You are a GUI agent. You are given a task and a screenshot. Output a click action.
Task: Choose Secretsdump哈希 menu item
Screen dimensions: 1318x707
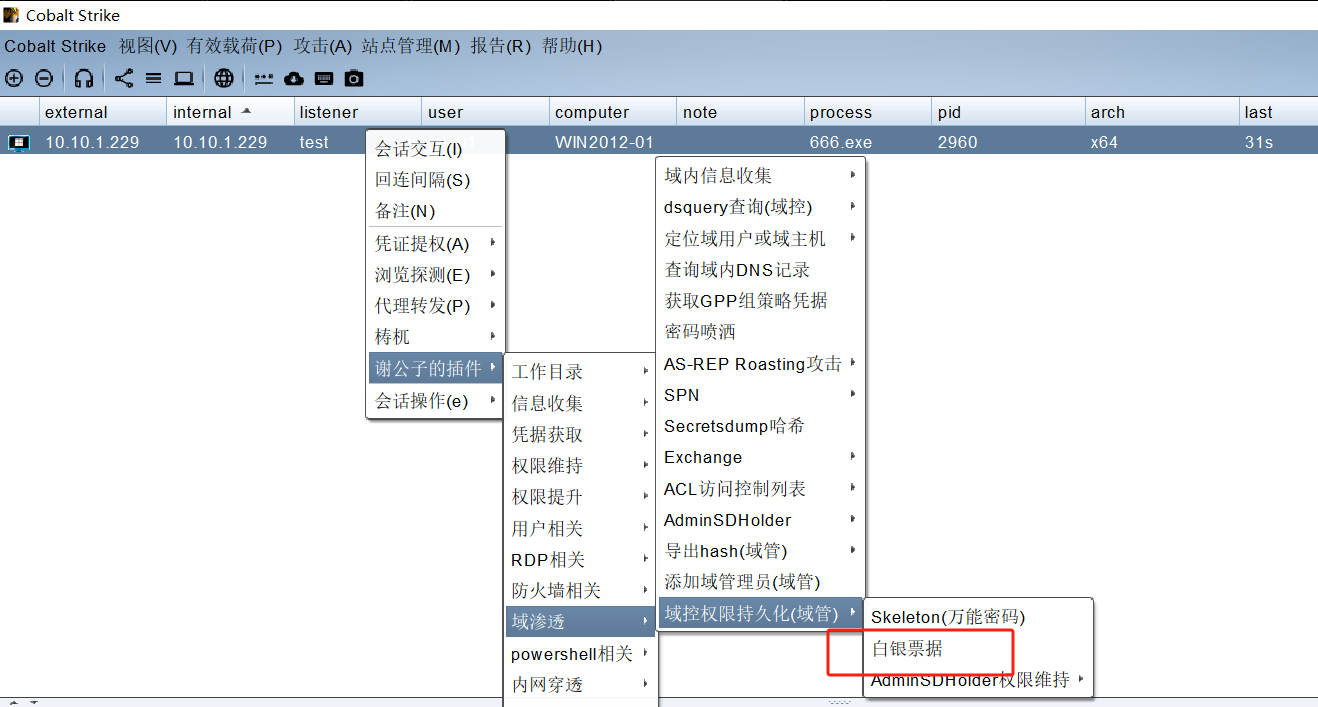point(761,426)
